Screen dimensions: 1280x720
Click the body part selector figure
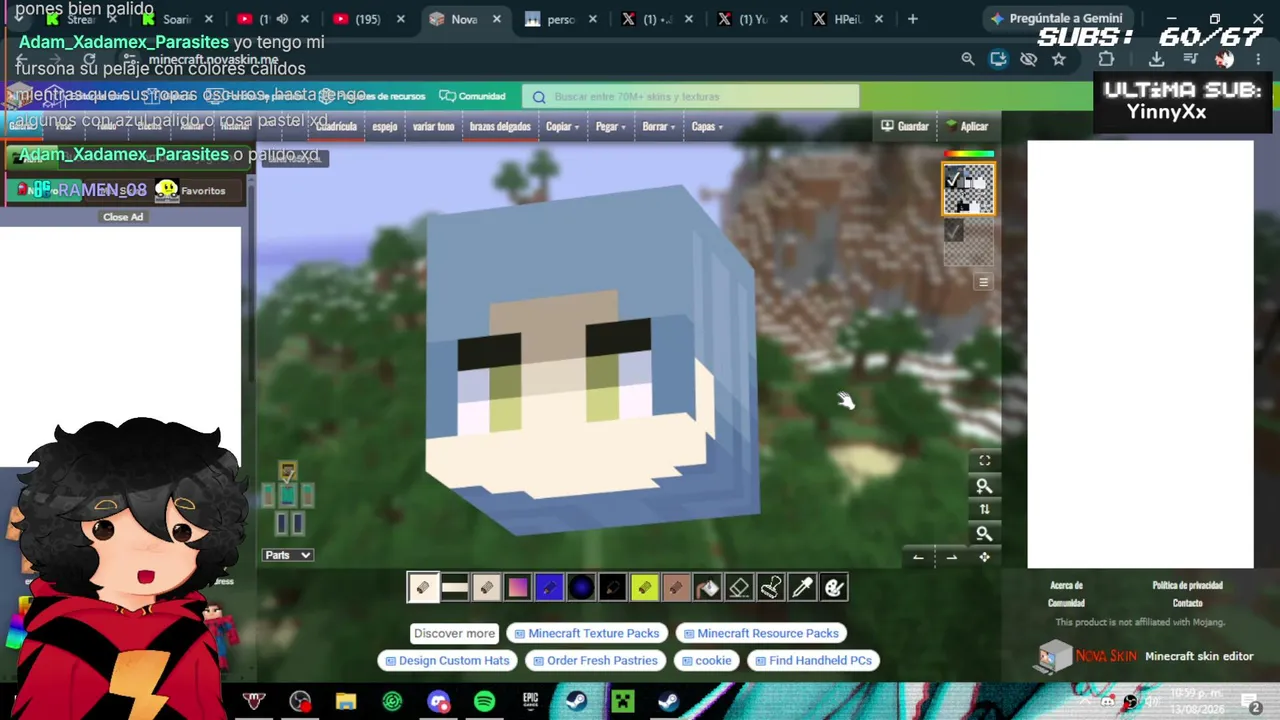coord(288,496)
